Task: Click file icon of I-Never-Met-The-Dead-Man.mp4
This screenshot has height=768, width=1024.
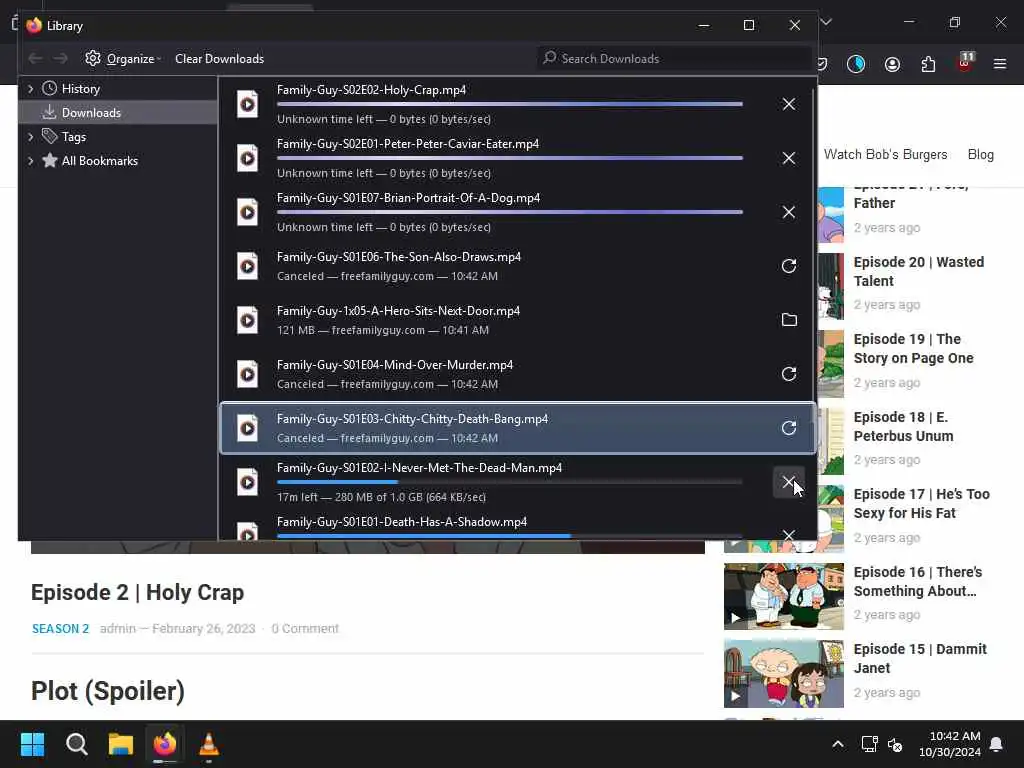Action: pos(247,482)
